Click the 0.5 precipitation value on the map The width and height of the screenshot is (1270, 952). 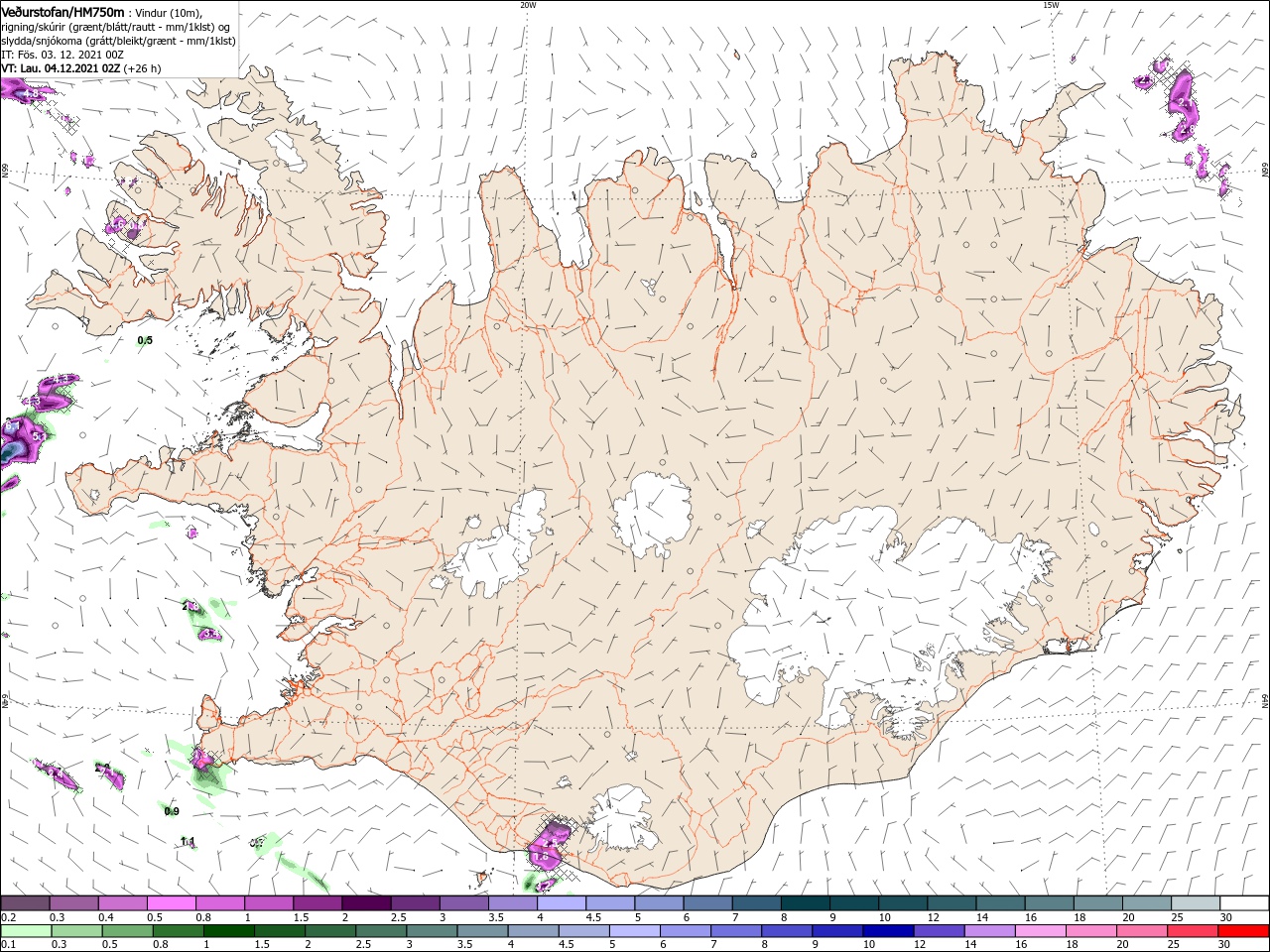tap(145, 340)
